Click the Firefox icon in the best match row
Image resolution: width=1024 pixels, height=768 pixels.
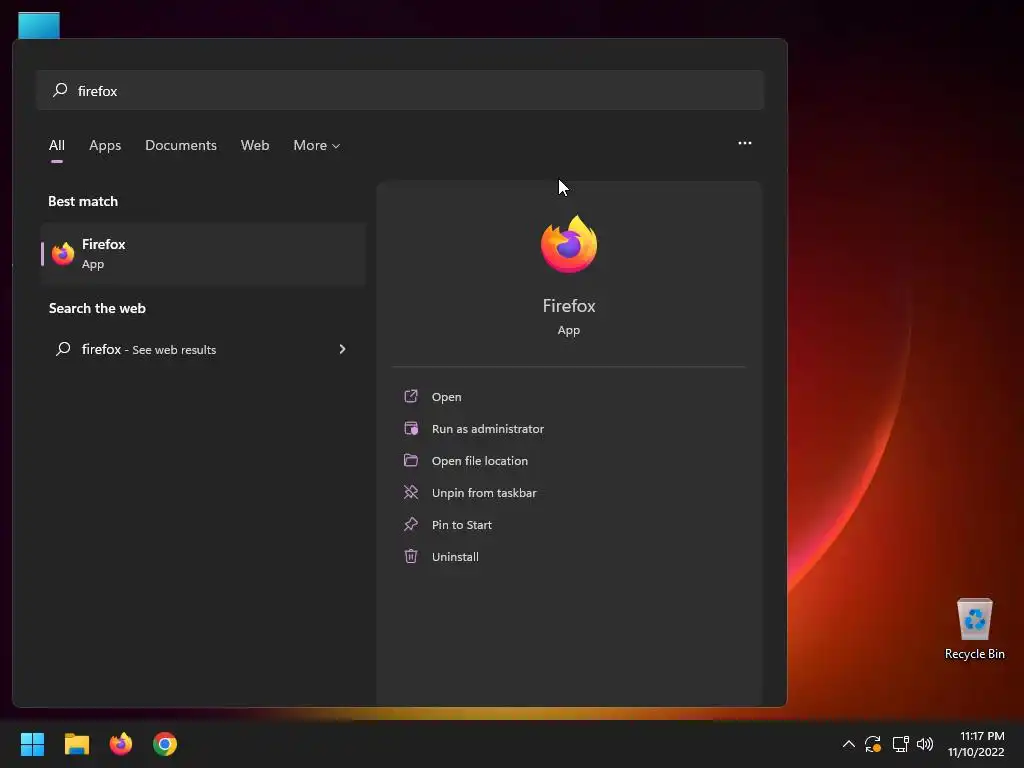coord(63,253)
